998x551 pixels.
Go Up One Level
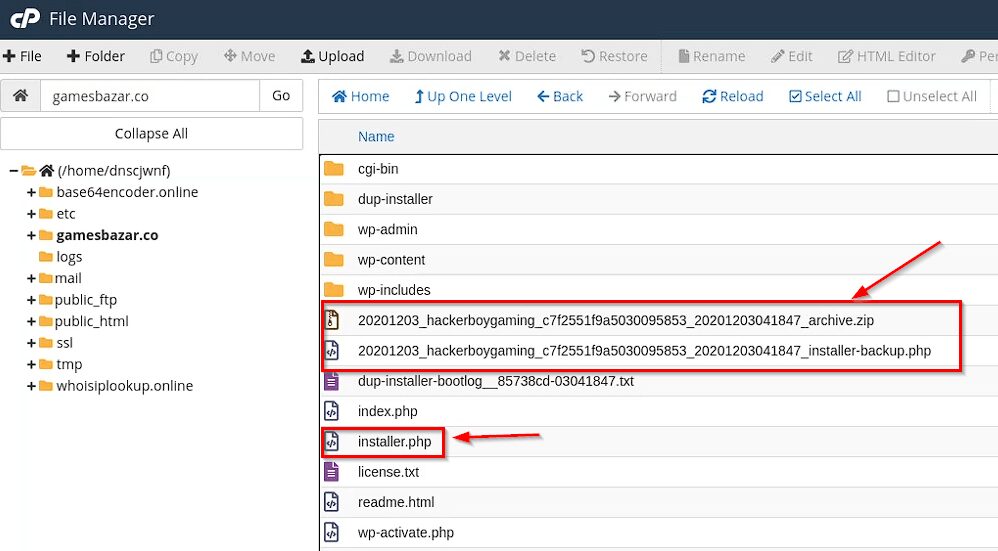tap(463, 96)
